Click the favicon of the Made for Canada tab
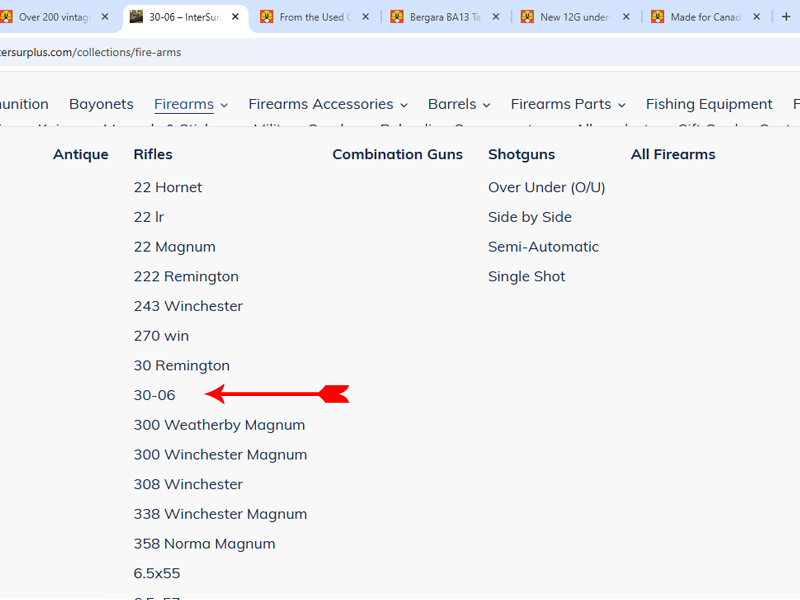The image size is (800, 600). click(658, 17)
